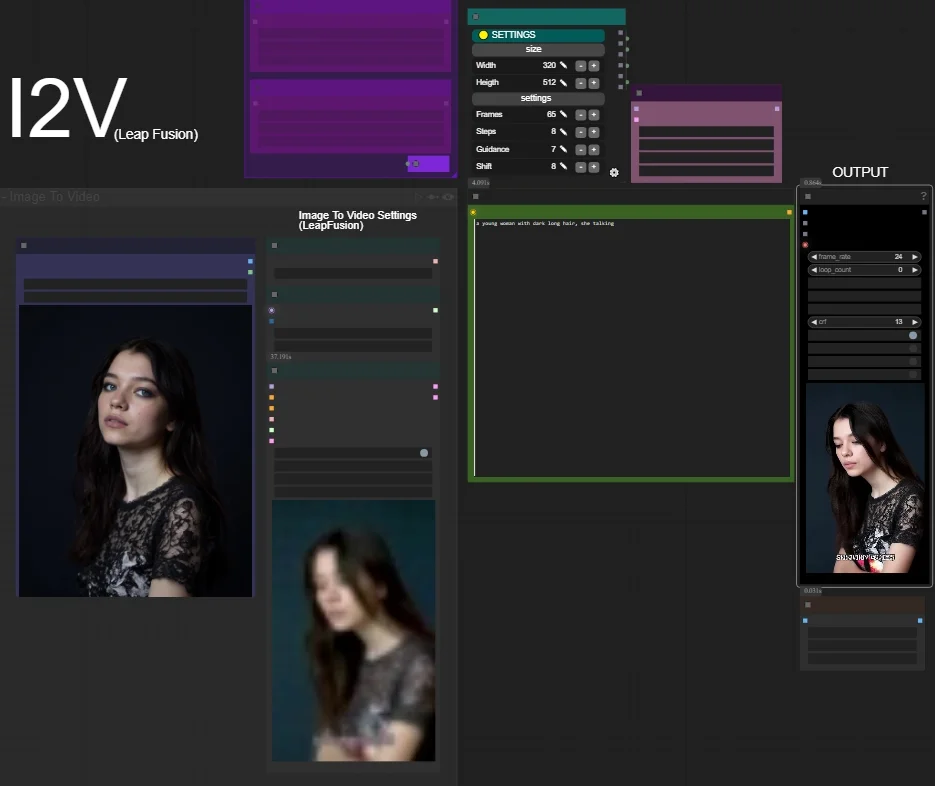Edit the Steps value with its pencil icon

tap(563, 131)
